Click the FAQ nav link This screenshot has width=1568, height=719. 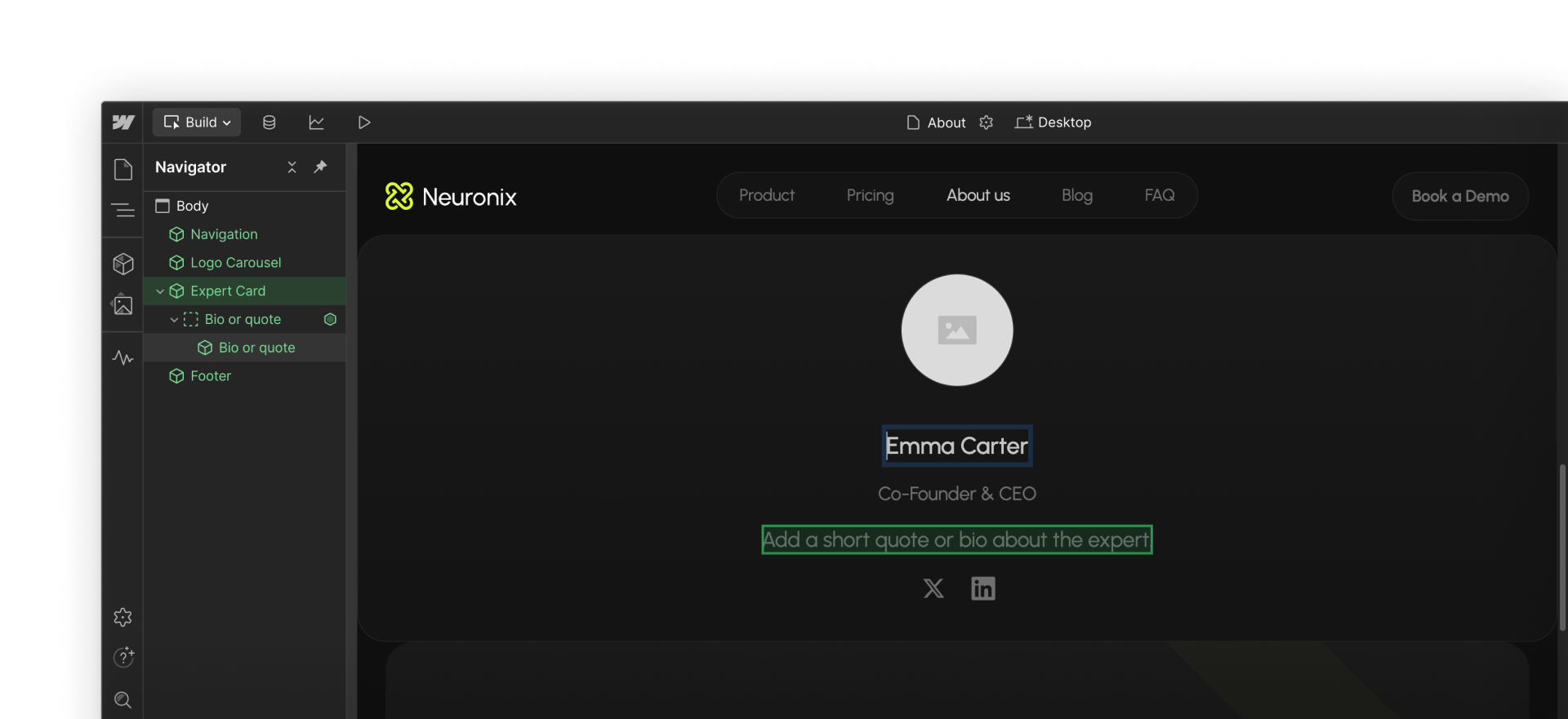pos(1160,196)
